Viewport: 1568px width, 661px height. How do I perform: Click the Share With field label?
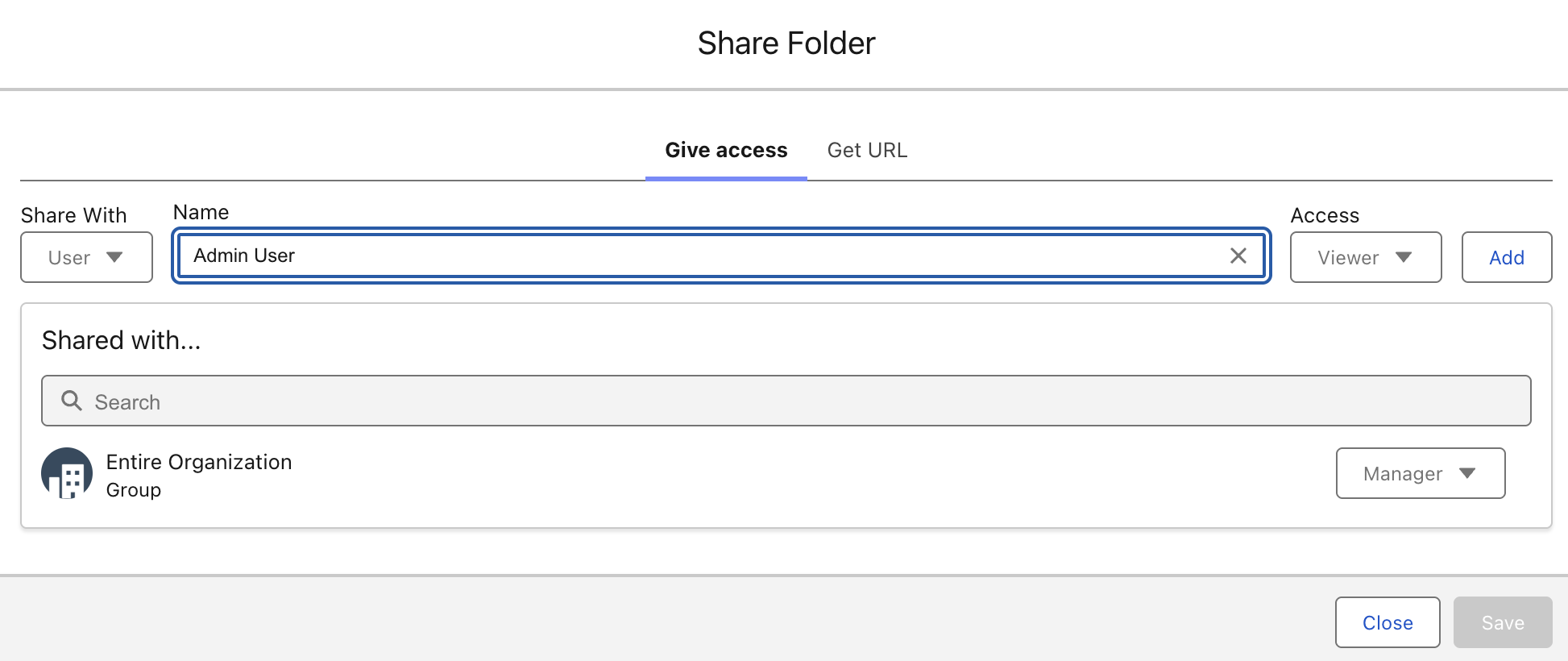(74, 215)
